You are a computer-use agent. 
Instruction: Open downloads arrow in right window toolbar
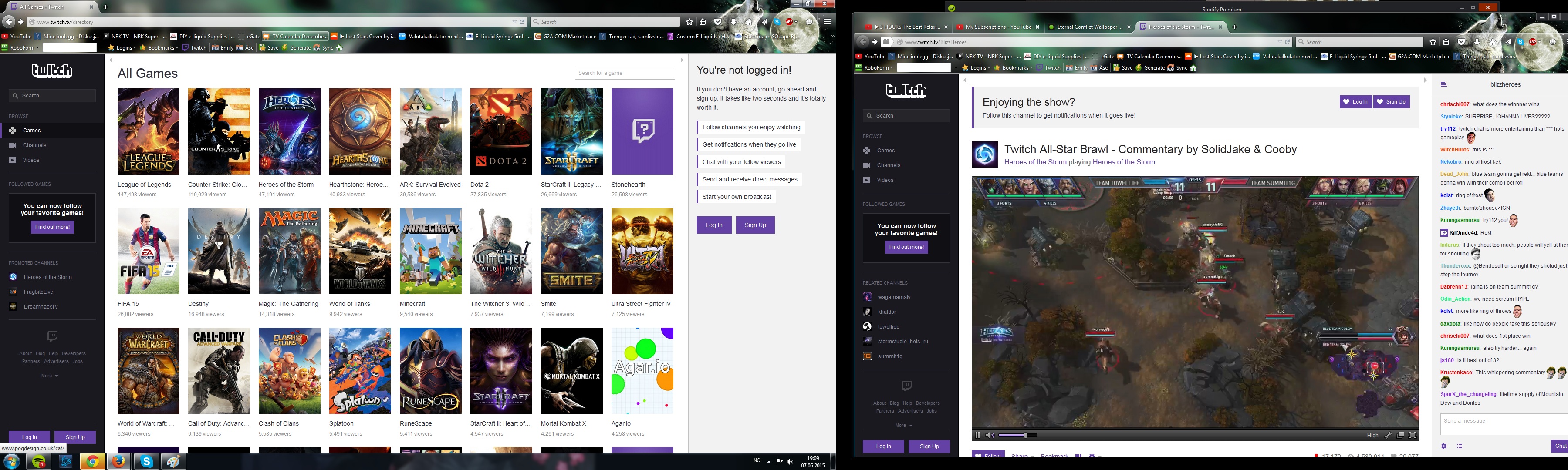tap(1477, 42)
